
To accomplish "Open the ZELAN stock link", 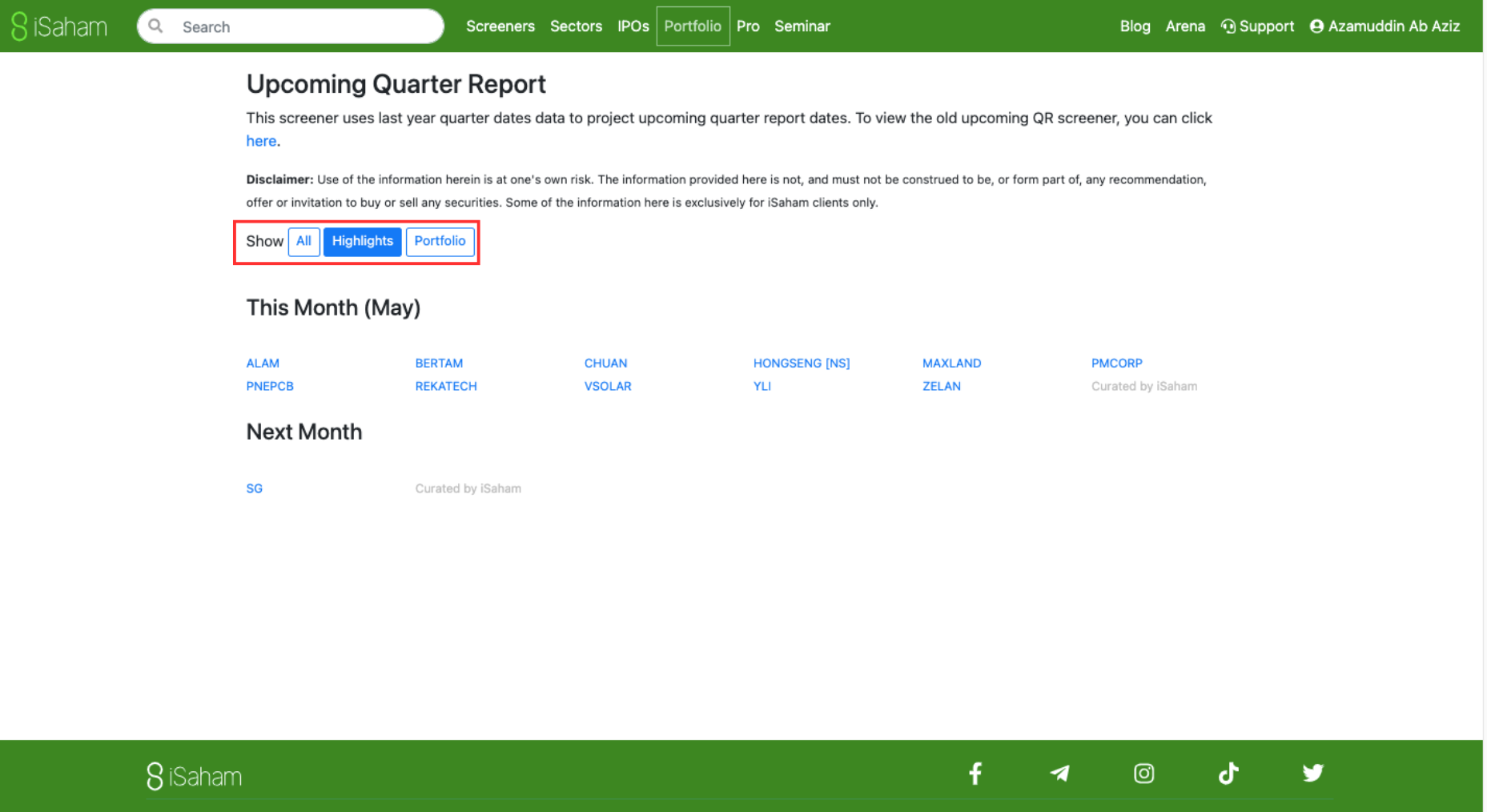I will coord(942,386).
